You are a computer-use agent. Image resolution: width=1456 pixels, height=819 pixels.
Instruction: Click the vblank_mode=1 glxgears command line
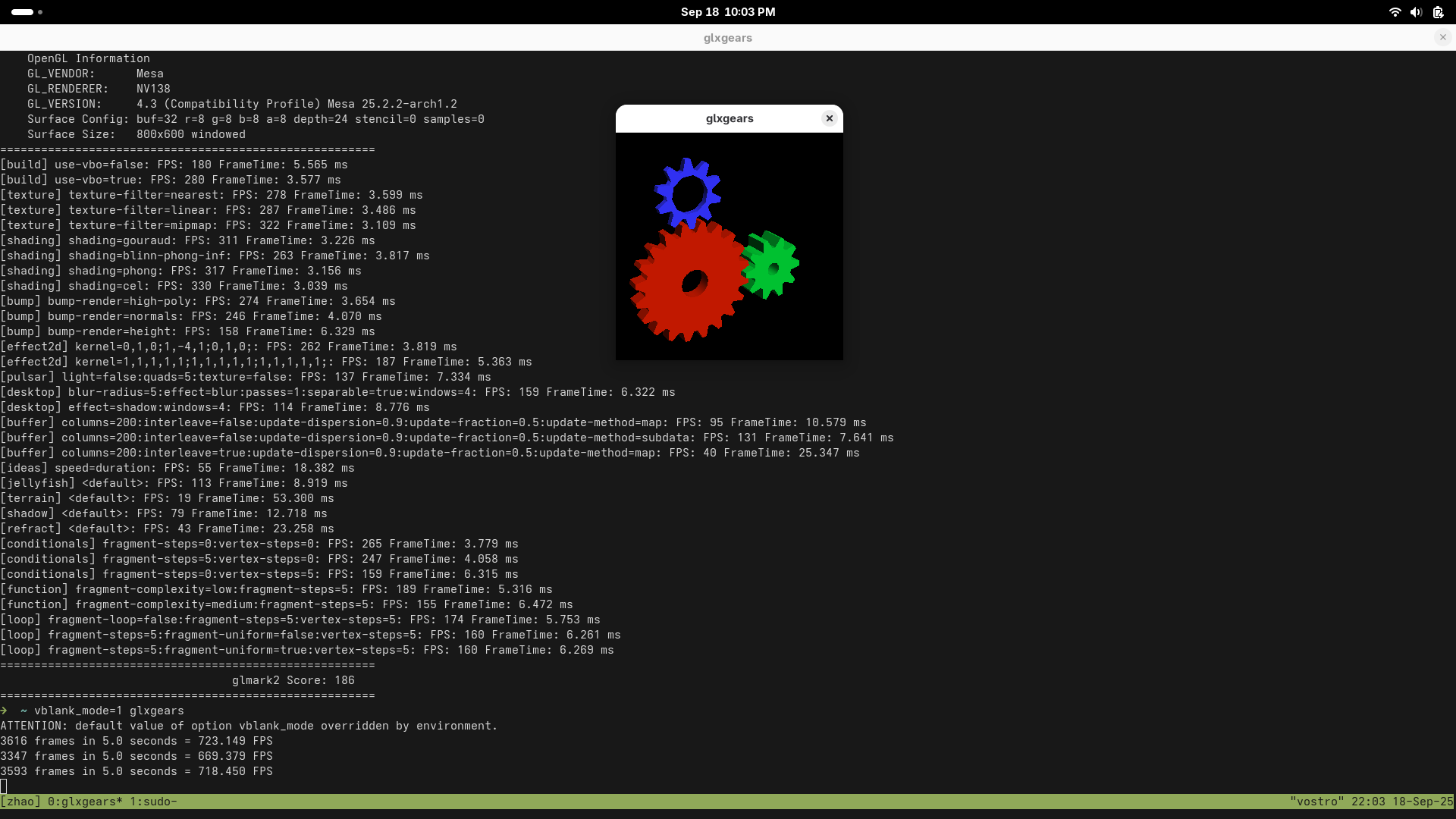pos(108,711)
